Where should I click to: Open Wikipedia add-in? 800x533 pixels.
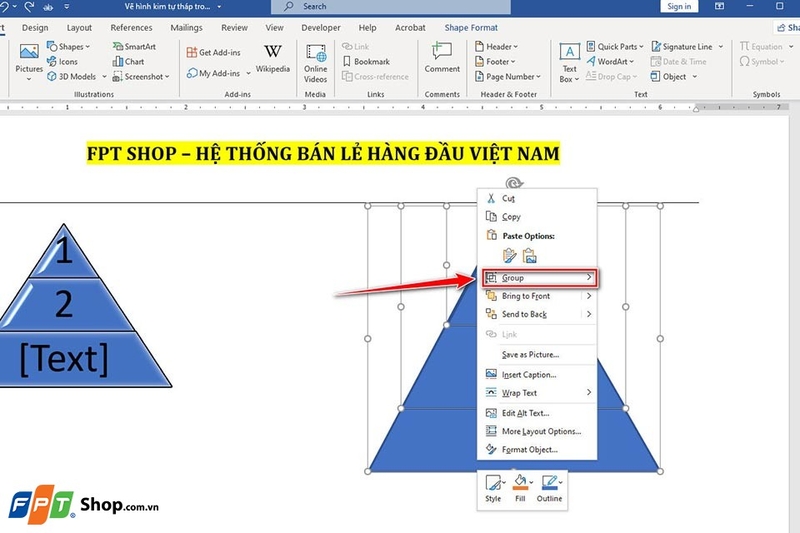(x=272, y=59)
